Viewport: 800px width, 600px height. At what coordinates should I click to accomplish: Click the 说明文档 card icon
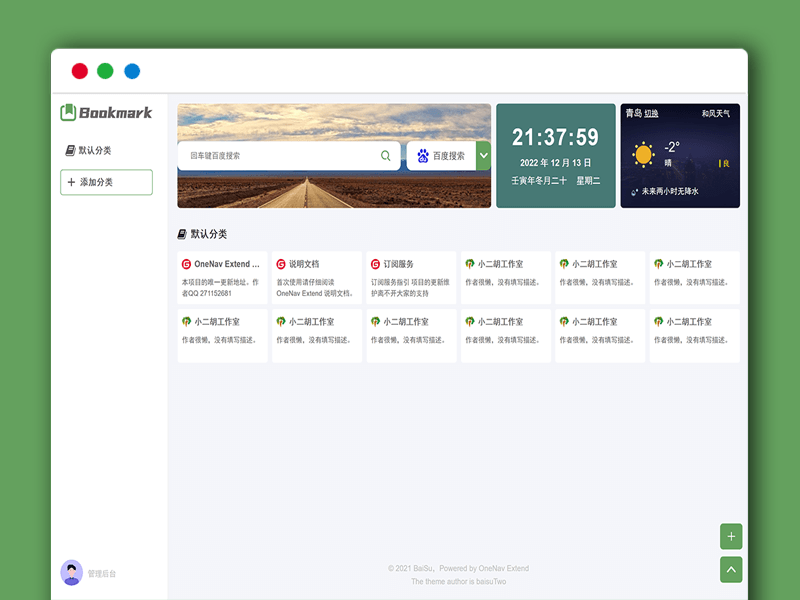[x=280, y=264]
